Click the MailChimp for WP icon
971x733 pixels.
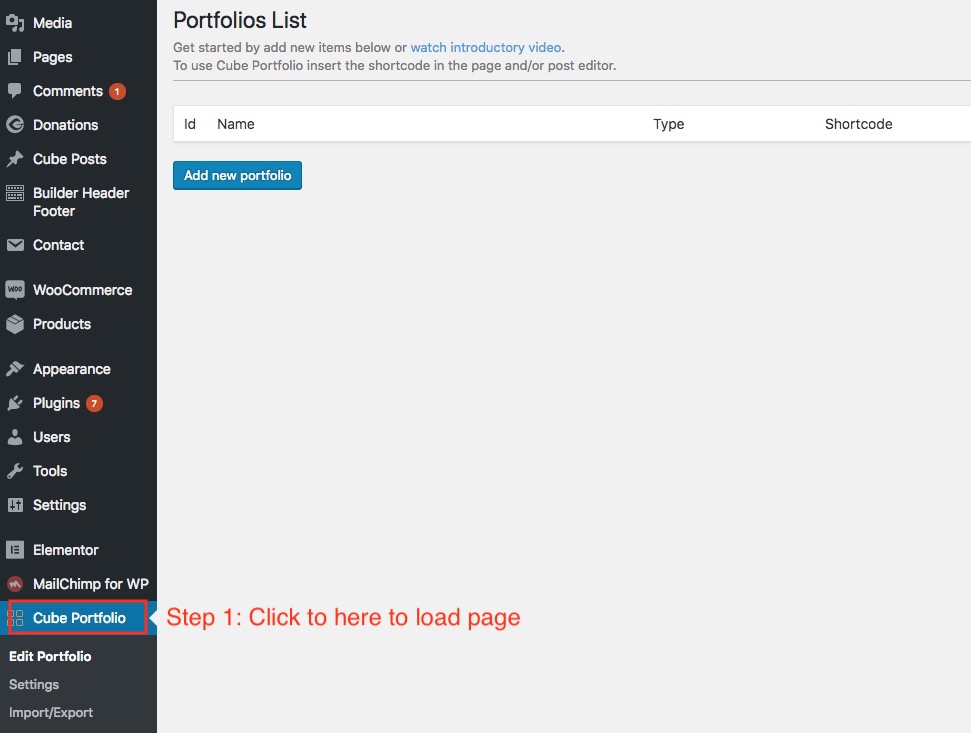tap(15, 584)
